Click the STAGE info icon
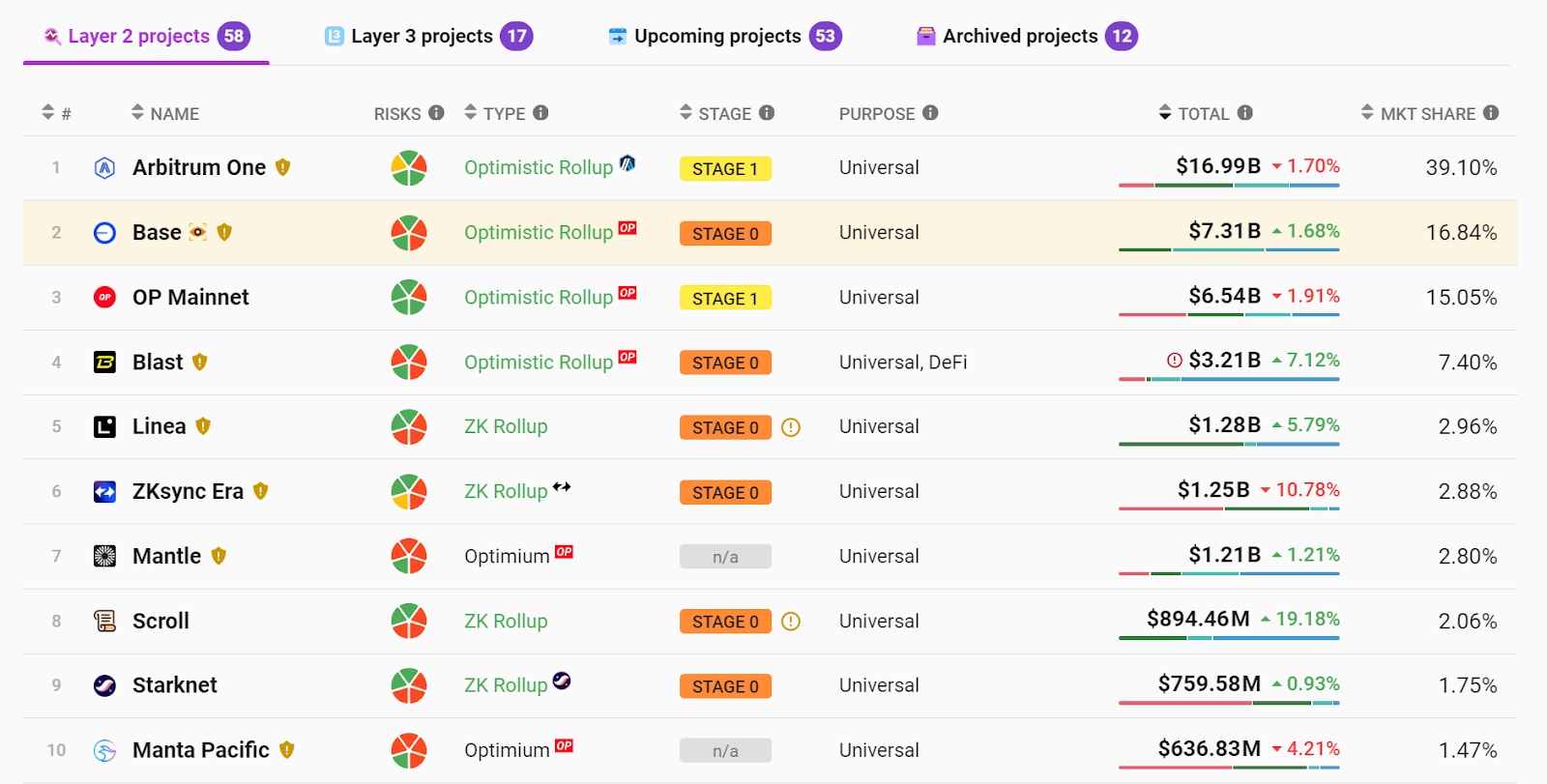 point(767,112)
